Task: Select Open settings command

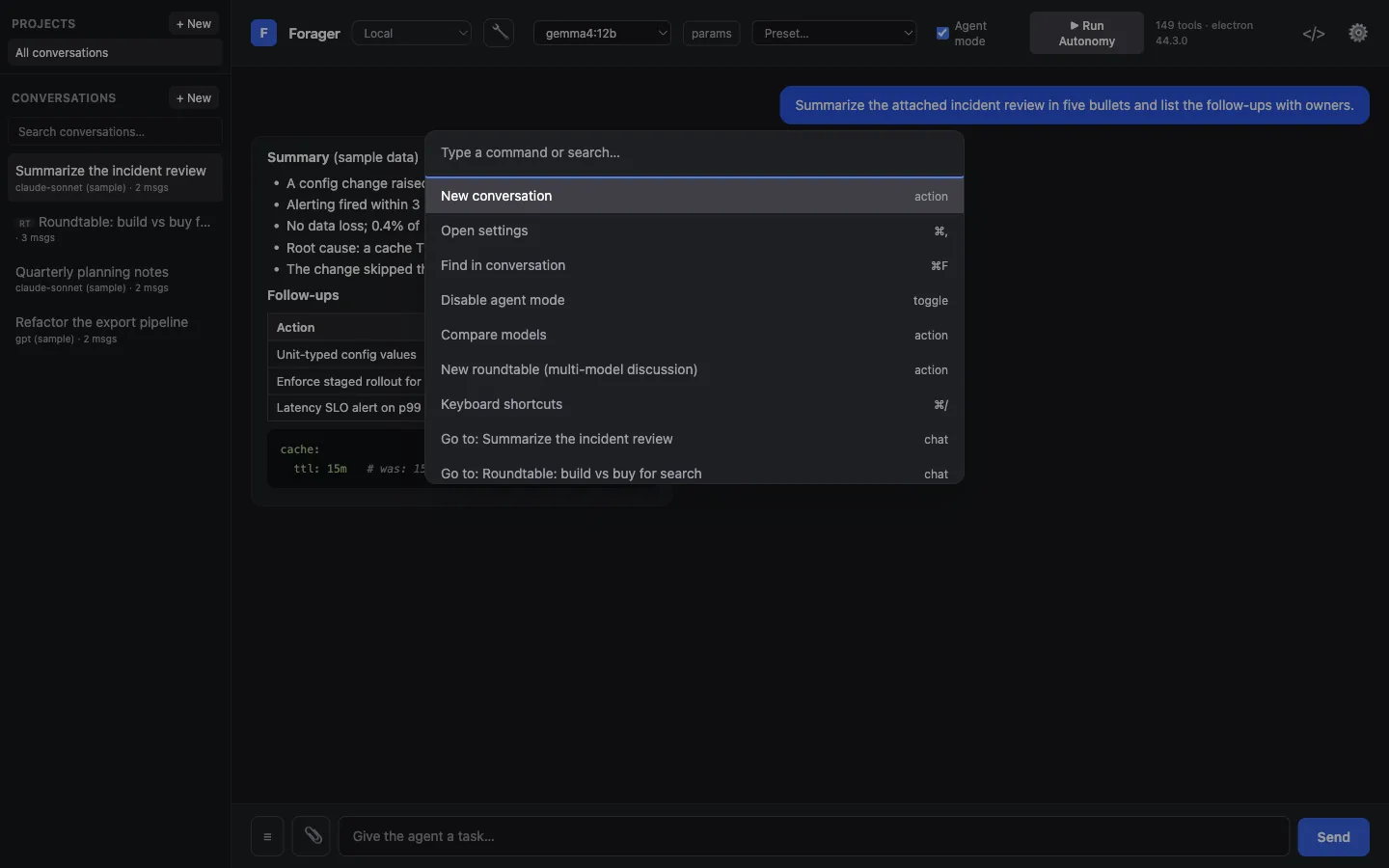Action: click(694, 231)
